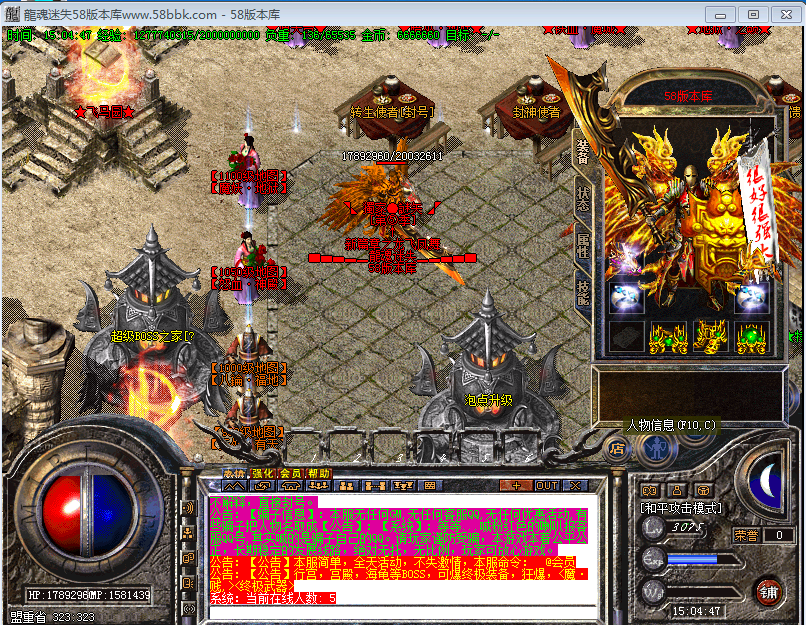Click the Lv level orb icon

654,527
